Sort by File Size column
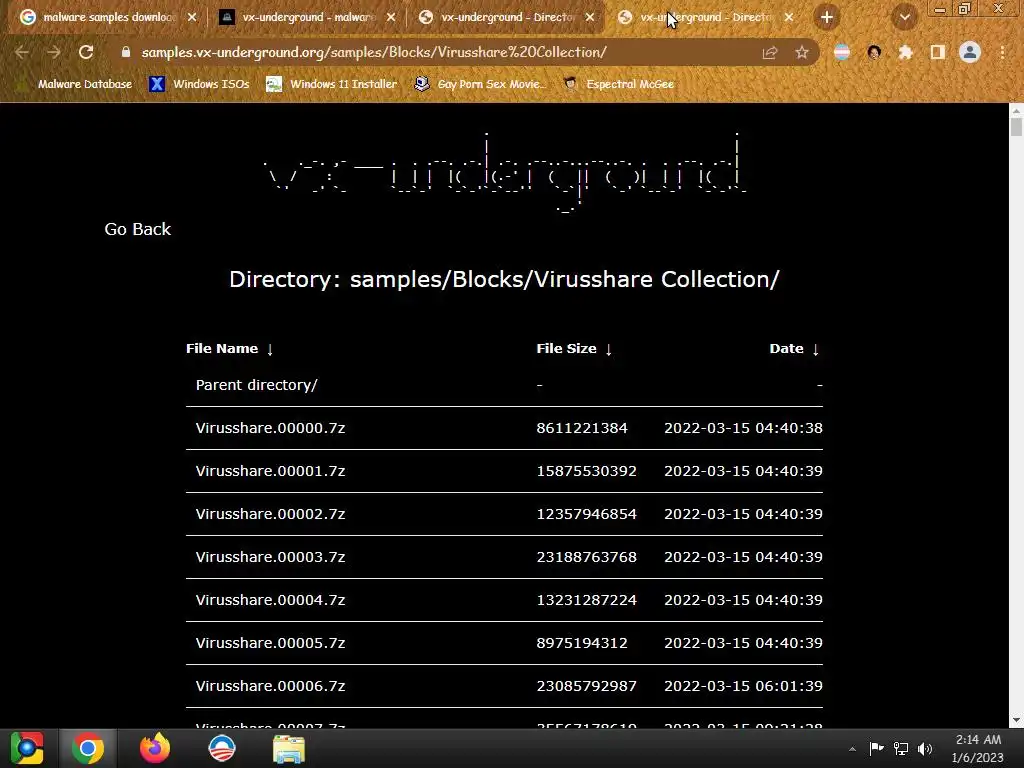 pos(574,349)
